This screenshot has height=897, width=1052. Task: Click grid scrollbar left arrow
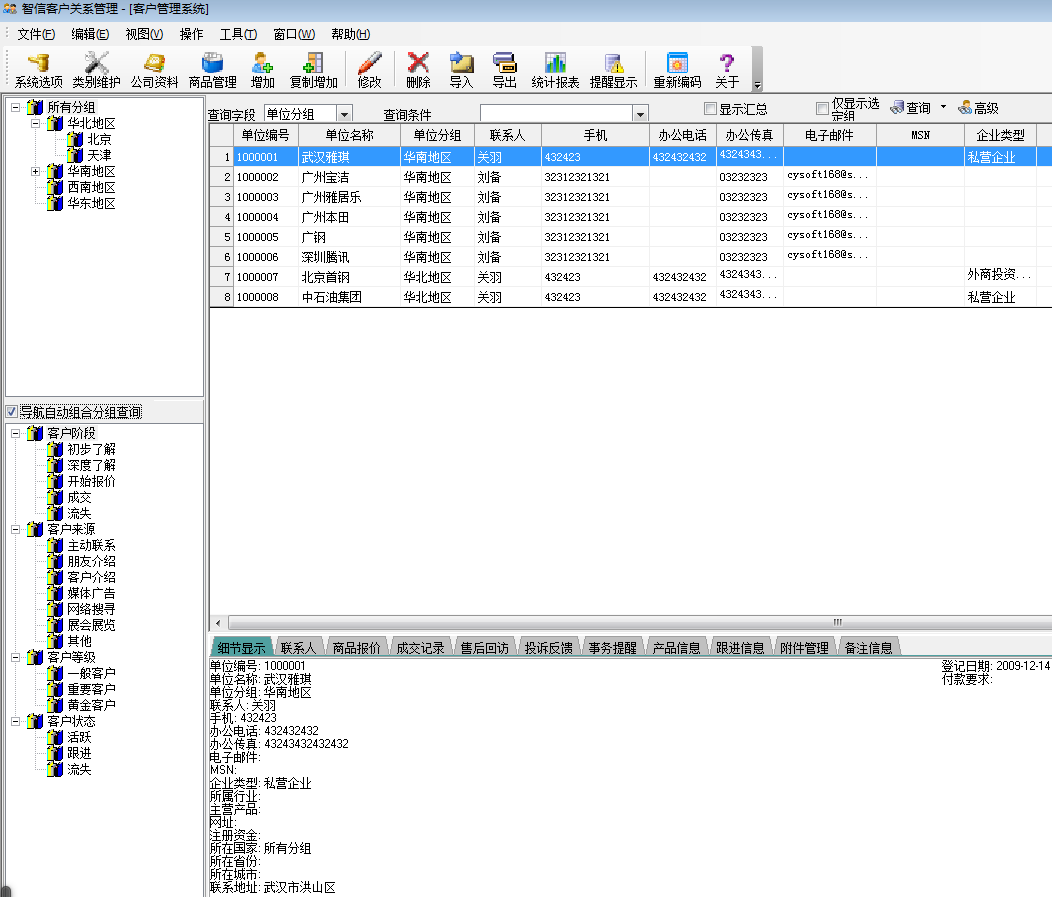tap(217, 622)
